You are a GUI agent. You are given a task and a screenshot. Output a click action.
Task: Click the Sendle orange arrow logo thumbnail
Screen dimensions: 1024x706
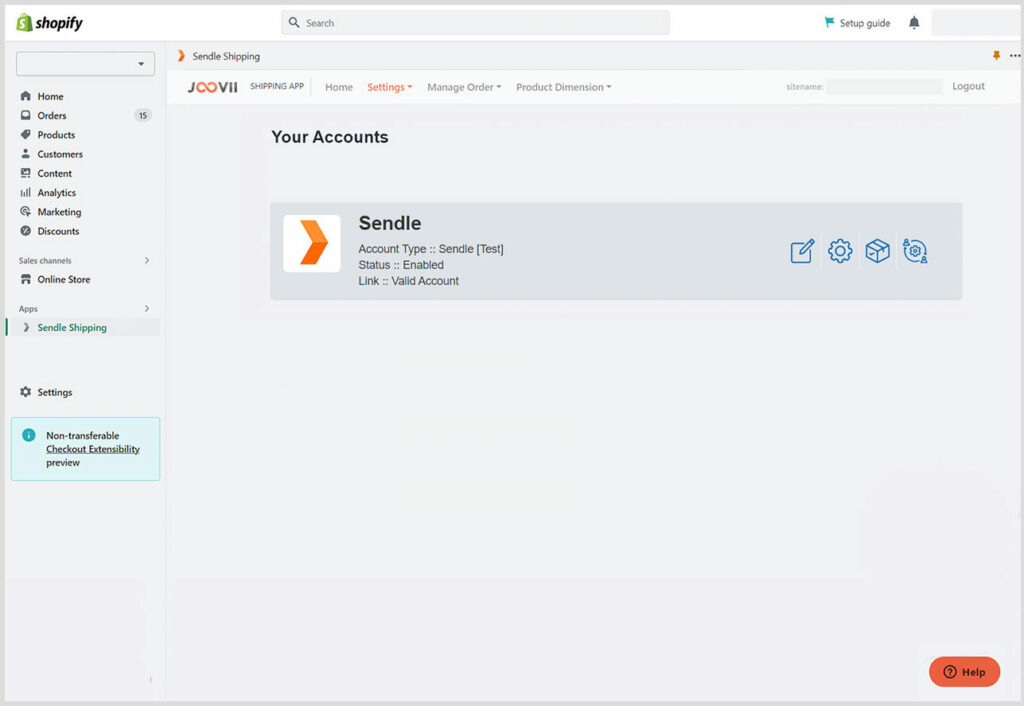pos(312,243)
